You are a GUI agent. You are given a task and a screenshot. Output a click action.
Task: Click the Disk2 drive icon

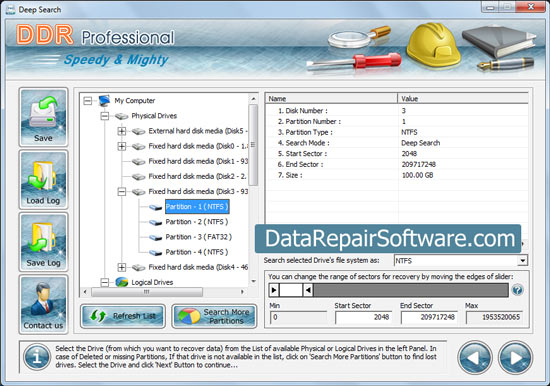click(139, 177)
